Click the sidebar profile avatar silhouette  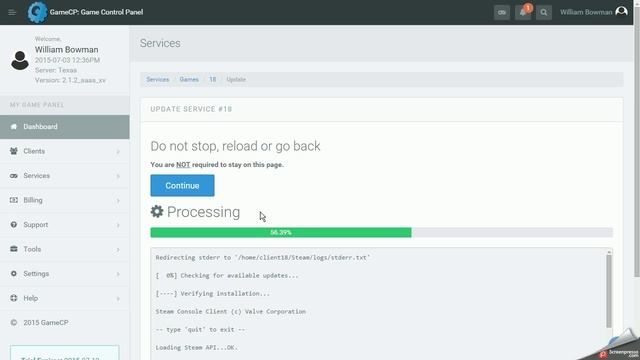pos(20,60)
